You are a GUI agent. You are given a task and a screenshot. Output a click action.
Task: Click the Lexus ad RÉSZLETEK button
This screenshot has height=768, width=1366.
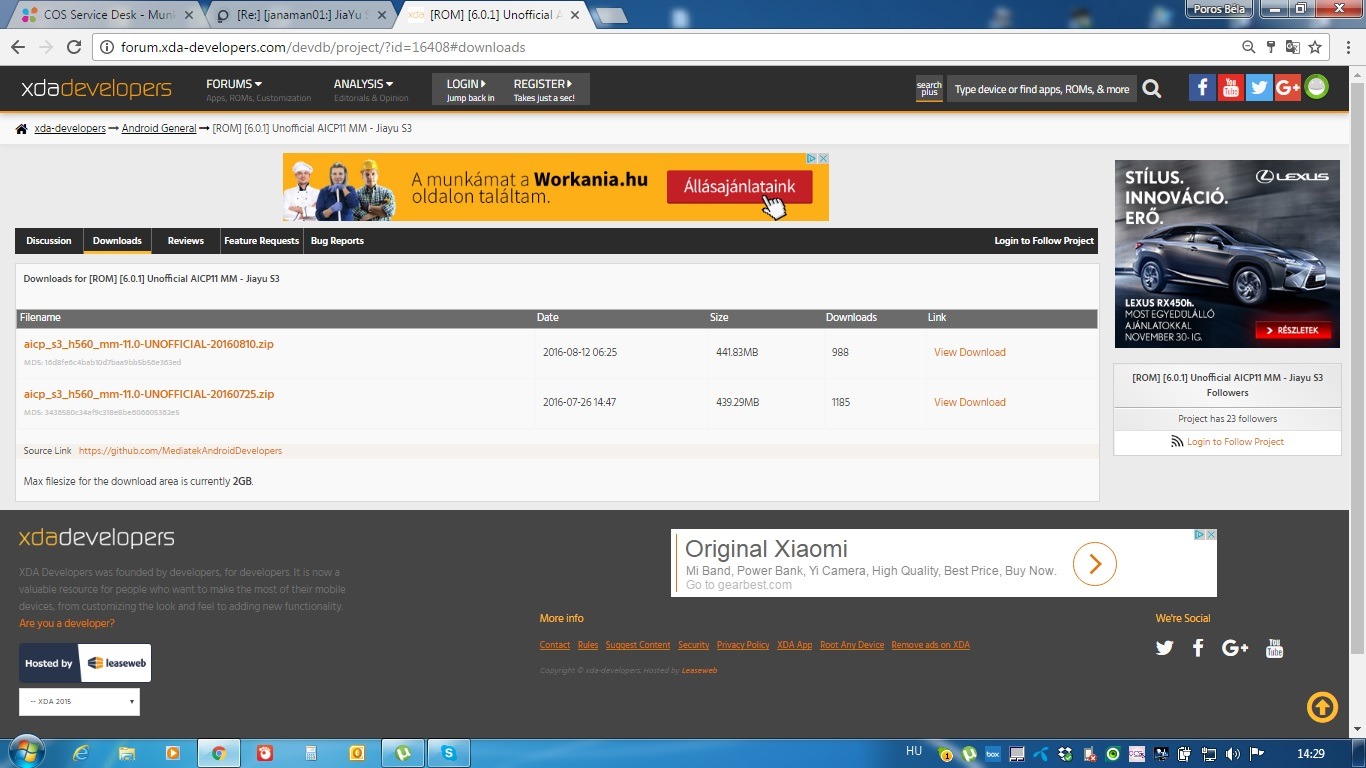coord(1292,330)
